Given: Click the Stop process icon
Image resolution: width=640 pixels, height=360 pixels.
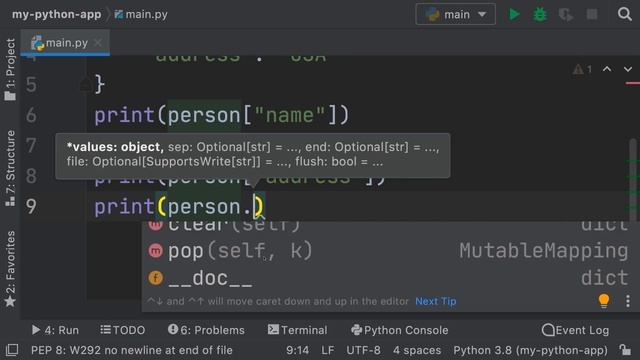Looking at the screenshot, I should pyautogui.click(x=592, y=14).
